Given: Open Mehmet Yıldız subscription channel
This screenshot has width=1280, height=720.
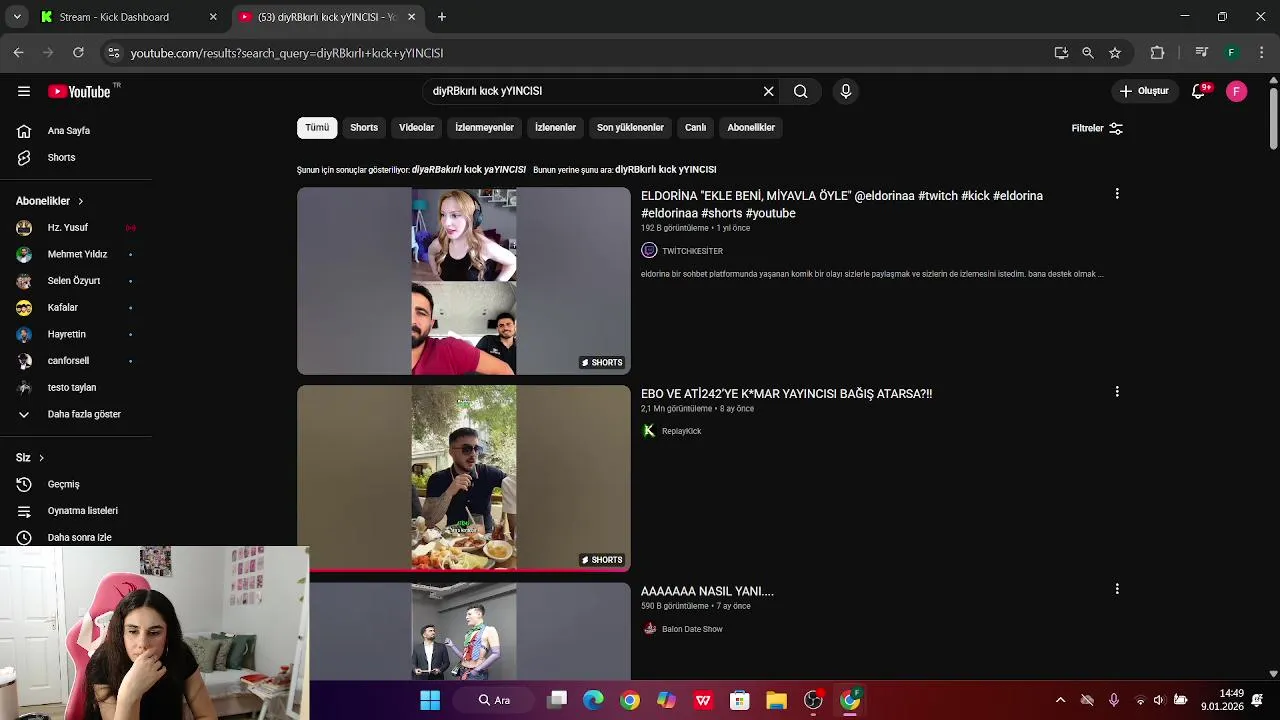Looking at the screenshot, I should (x=76, y=254).
